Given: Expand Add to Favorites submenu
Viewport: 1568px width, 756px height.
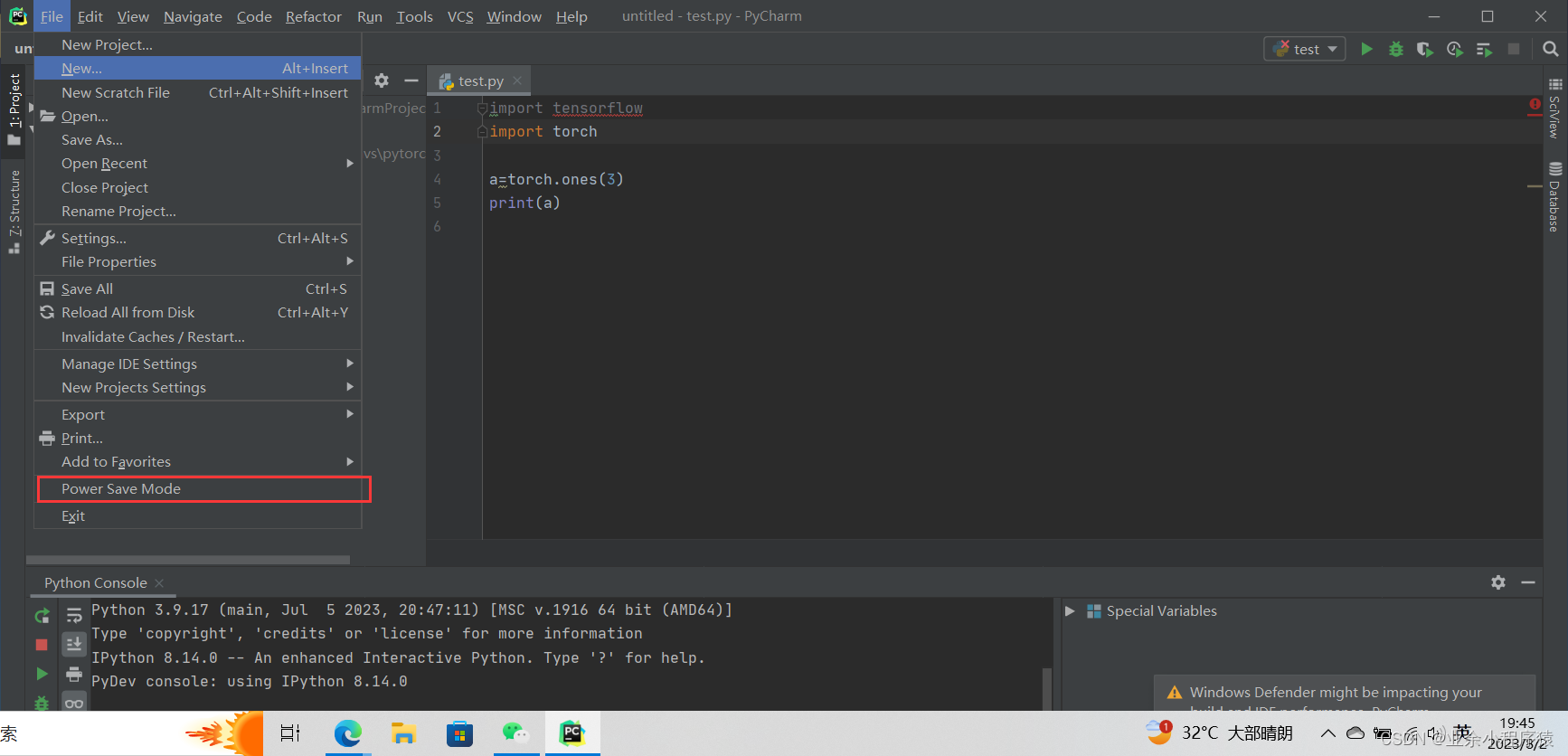Looking at the screenshot, I should (x=197, y=462).
